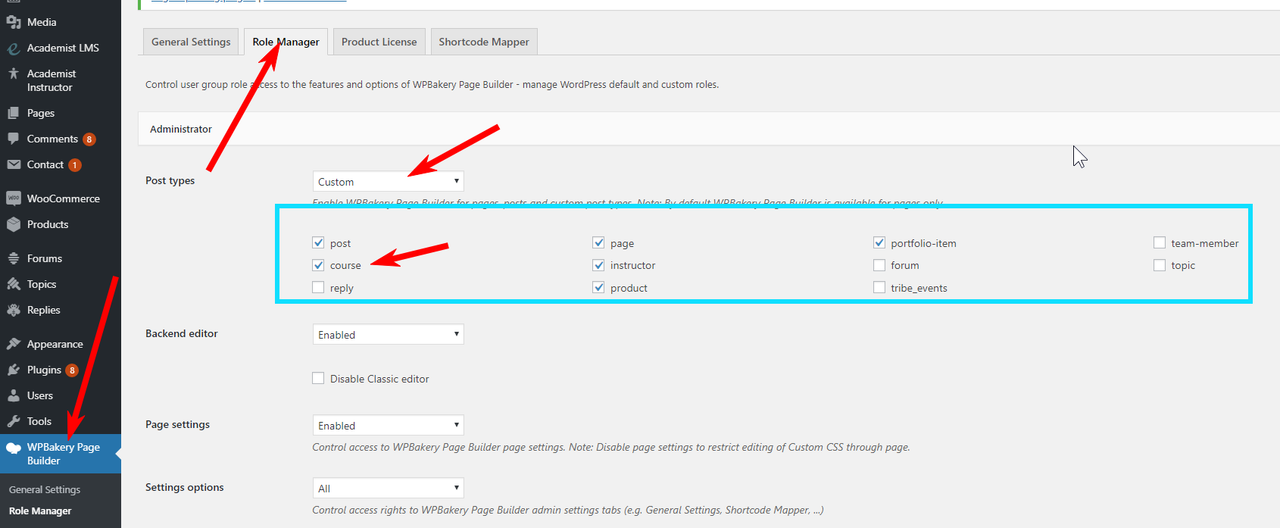This screenshot has width=1280, height=528.
Task: Check the forum checkbox
Action: click(879, 265)
